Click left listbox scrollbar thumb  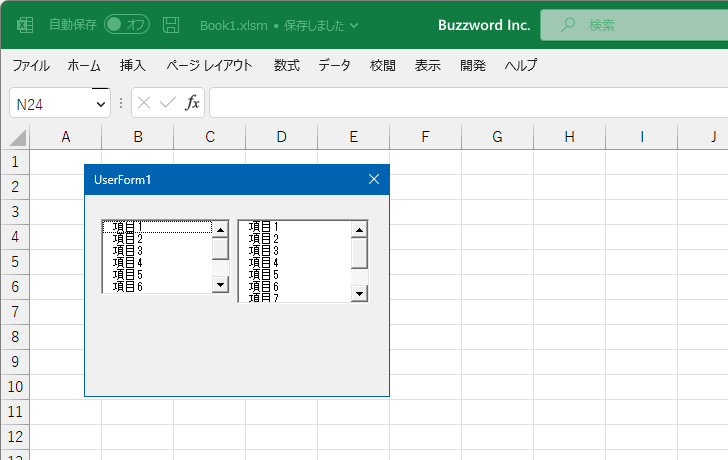point(221,249)
